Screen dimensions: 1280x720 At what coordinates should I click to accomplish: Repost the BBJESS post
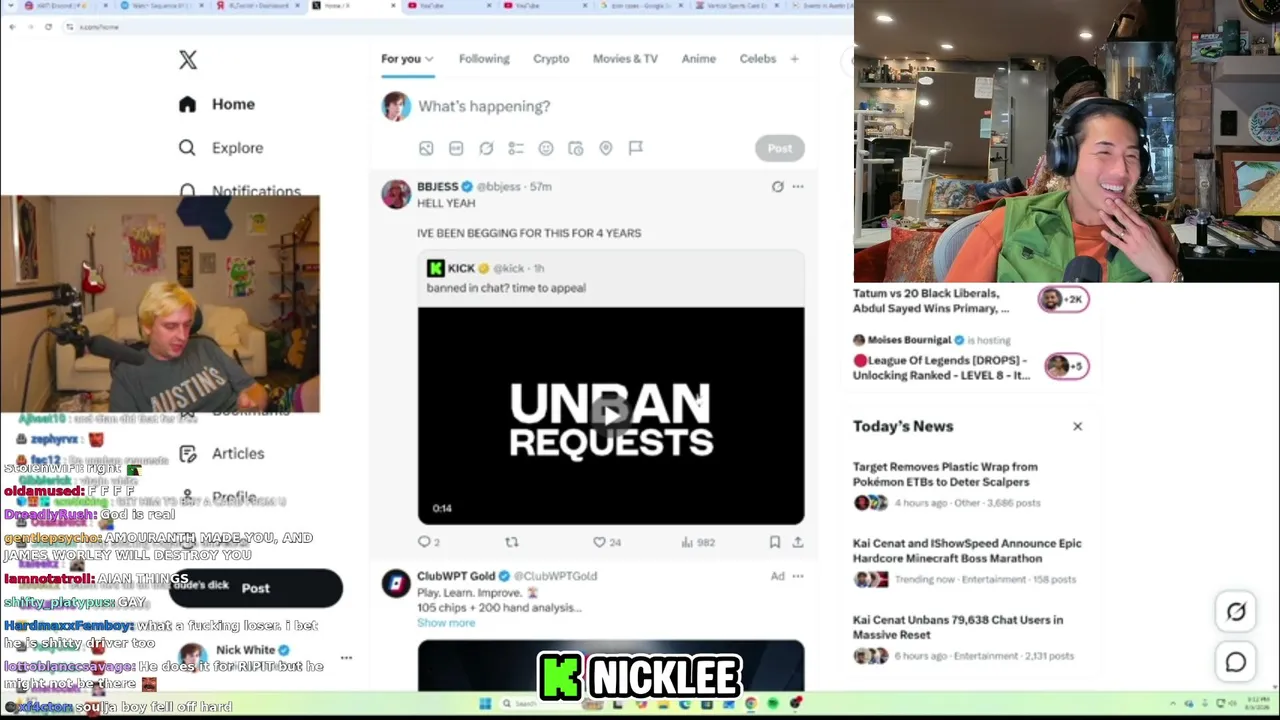[x=512, y=542]
